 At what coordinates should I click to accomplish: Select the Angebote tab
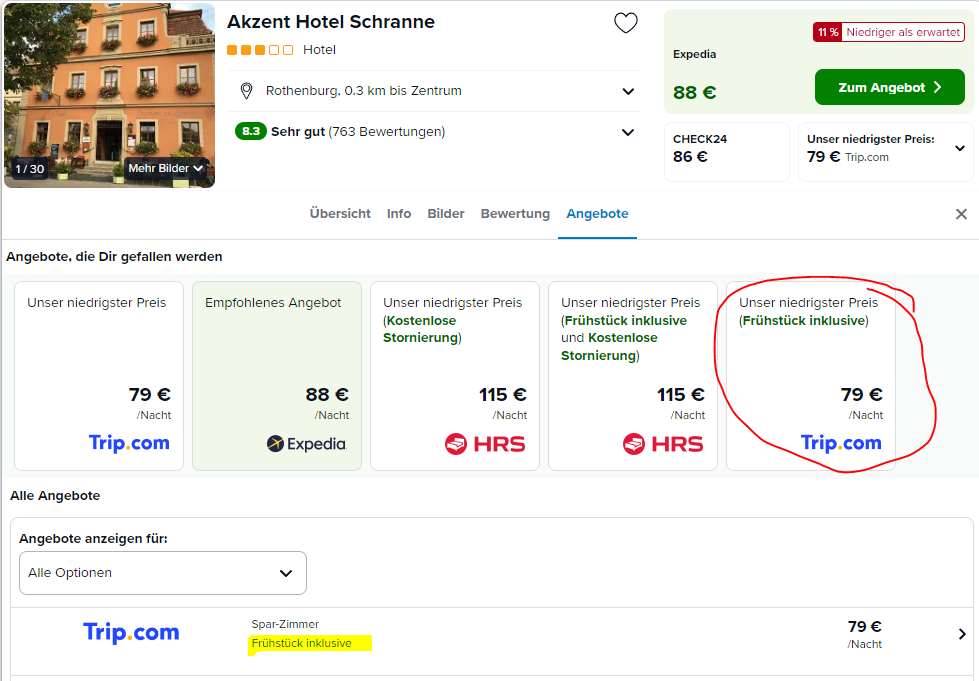[x=598, y=213]
